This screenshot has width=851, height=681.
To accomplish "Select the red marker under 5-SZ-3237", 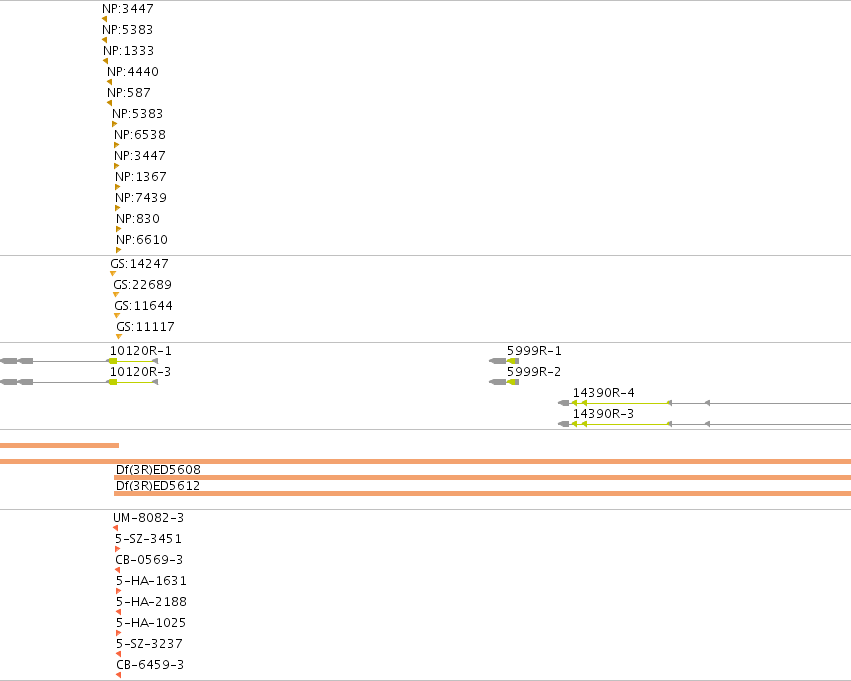I will click(x=118, y=654).
